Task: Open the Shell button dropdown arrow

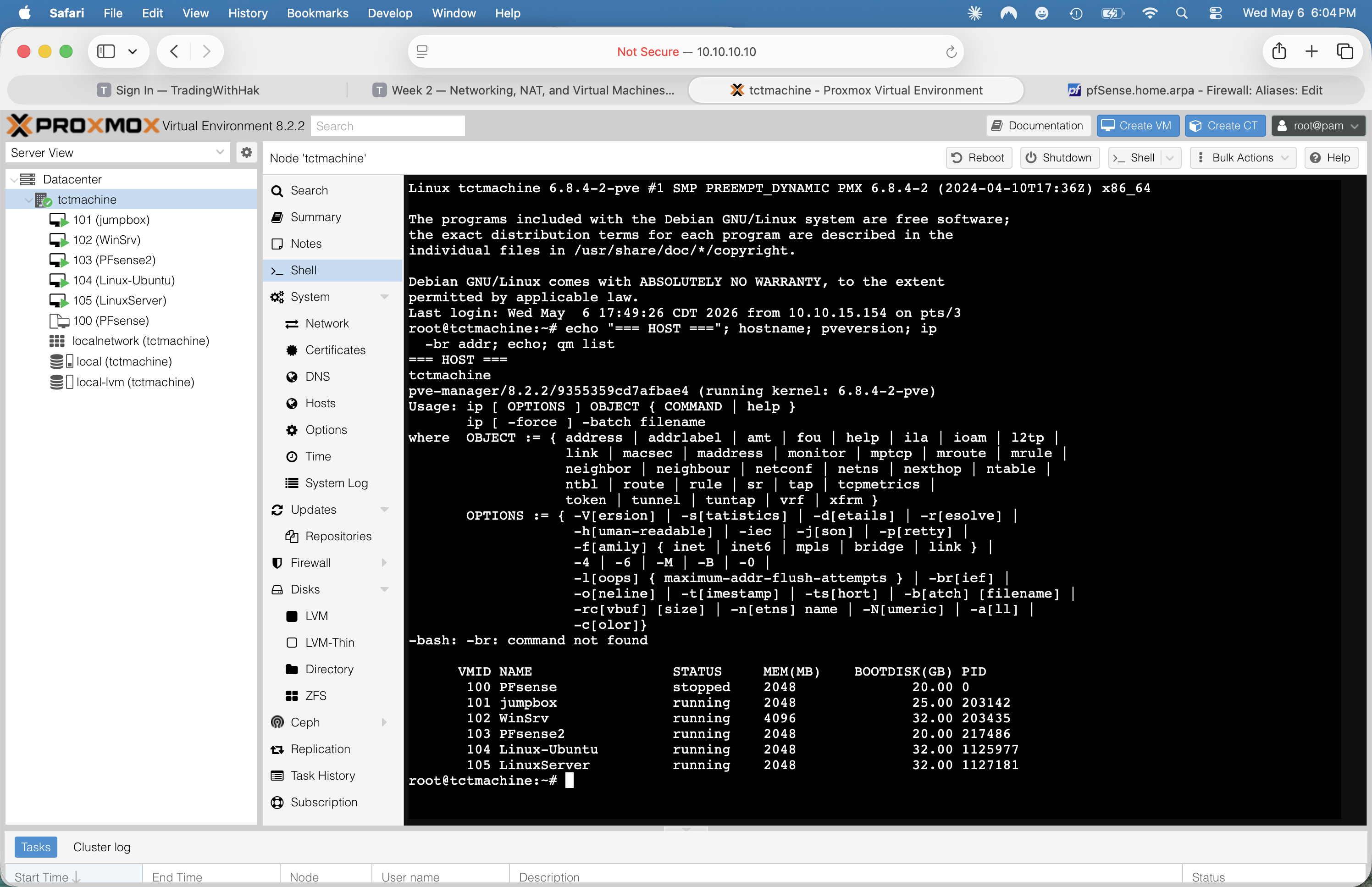Action: pos(1169,158)
